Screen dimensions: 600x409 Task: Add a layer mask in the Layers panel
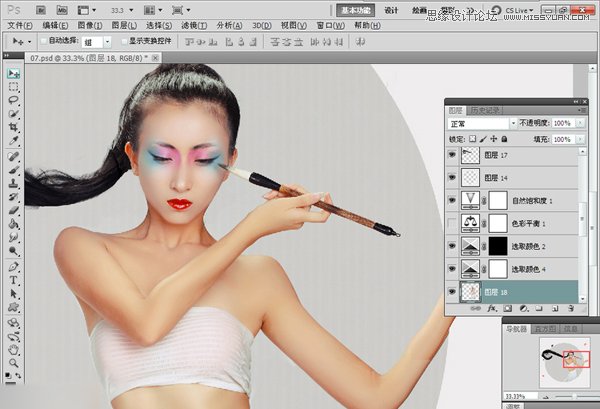click(508, 308)
